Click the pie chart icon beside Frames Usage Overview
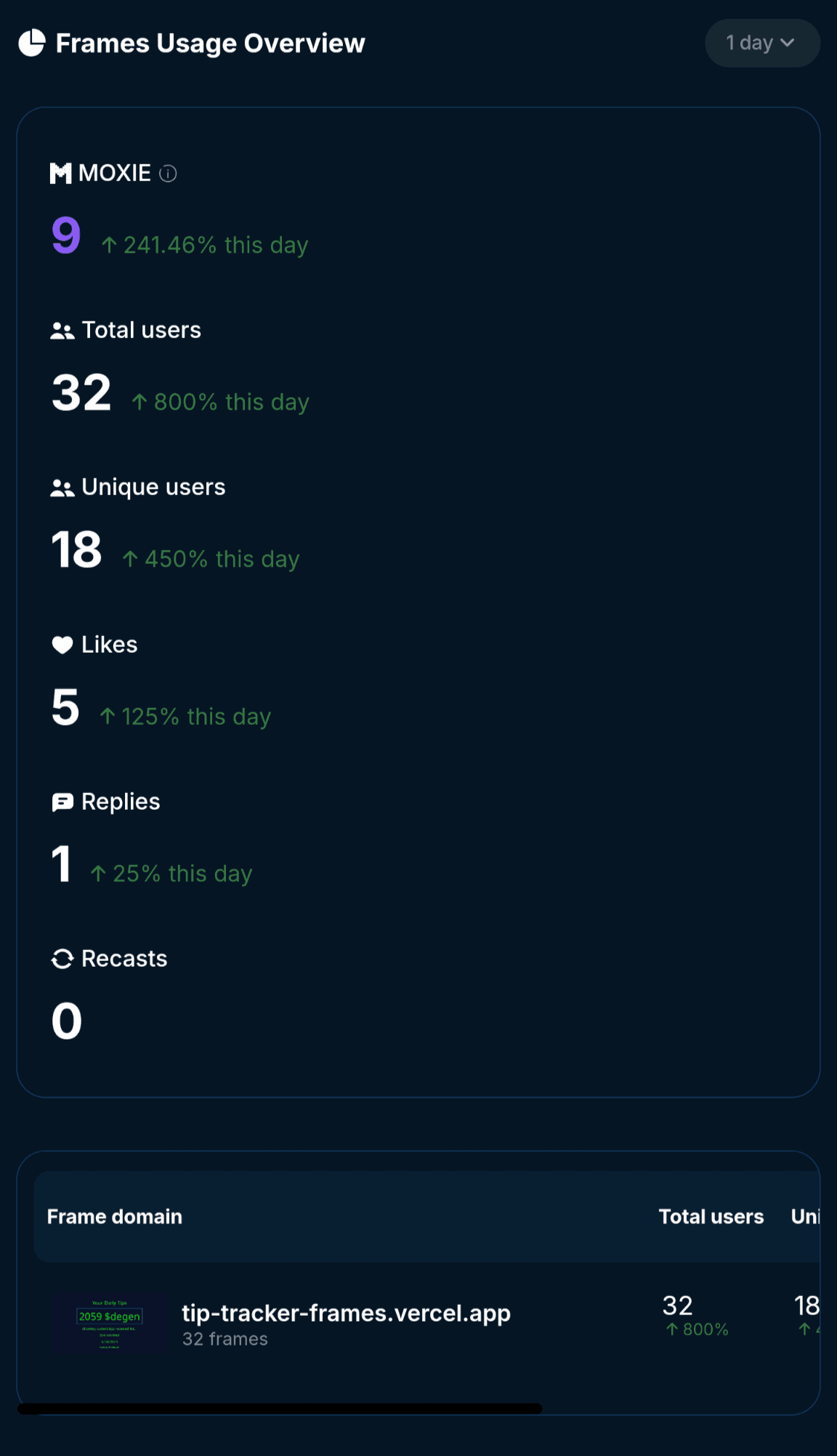The image size is (837, 1456). click(32, 43)
